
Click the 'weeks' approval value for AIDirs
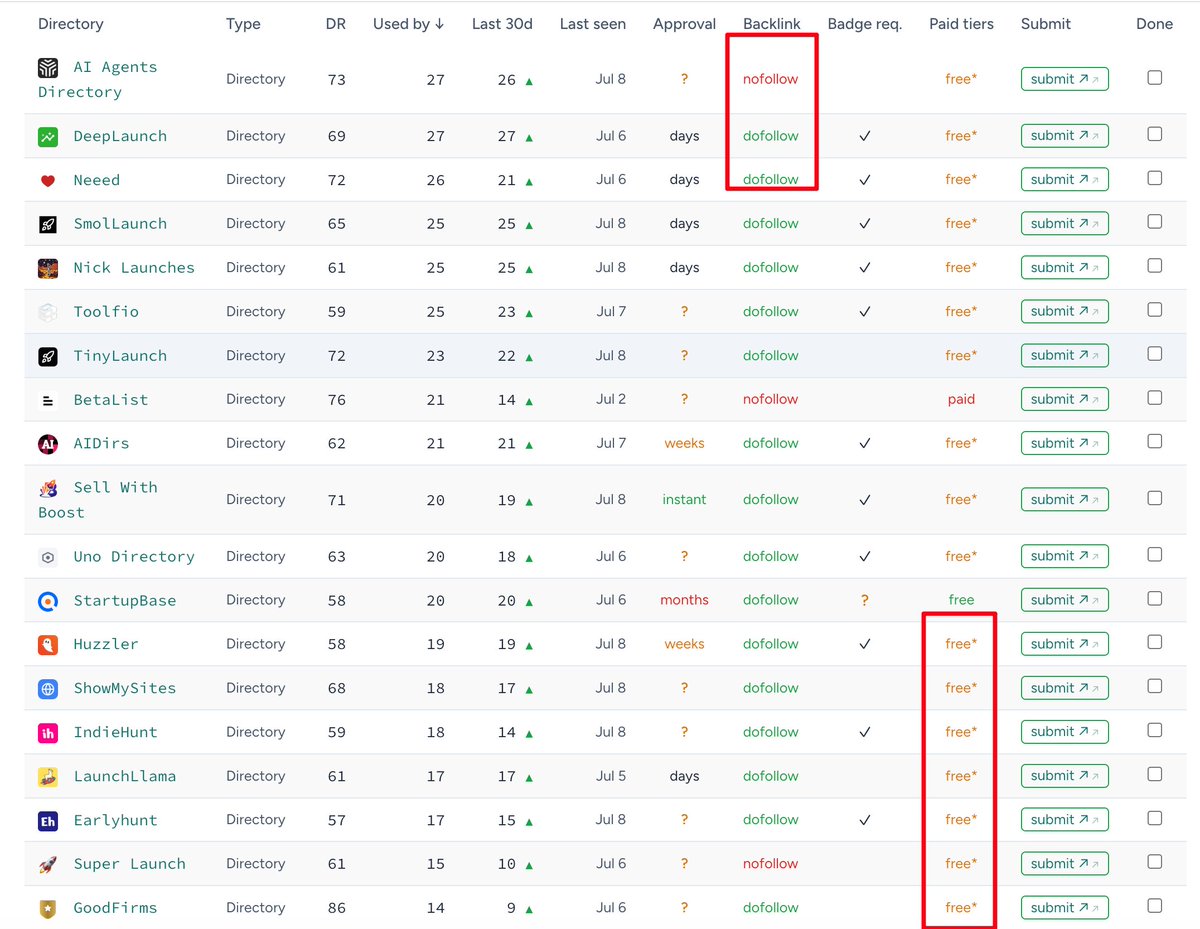click(x=684, y=443)
